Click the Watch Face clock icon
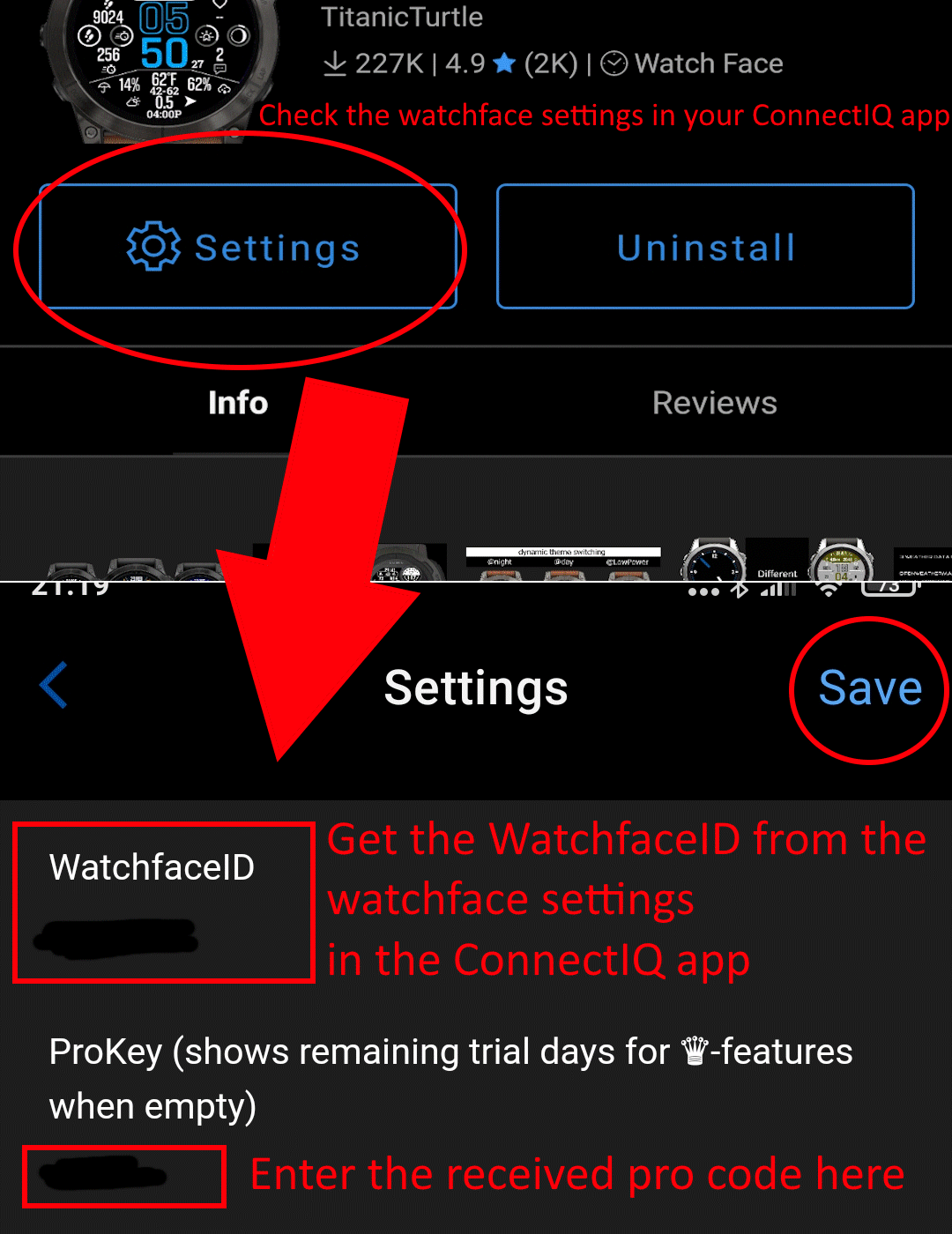952x1234 pixels. pyautogui.click(x=614, y=63)
